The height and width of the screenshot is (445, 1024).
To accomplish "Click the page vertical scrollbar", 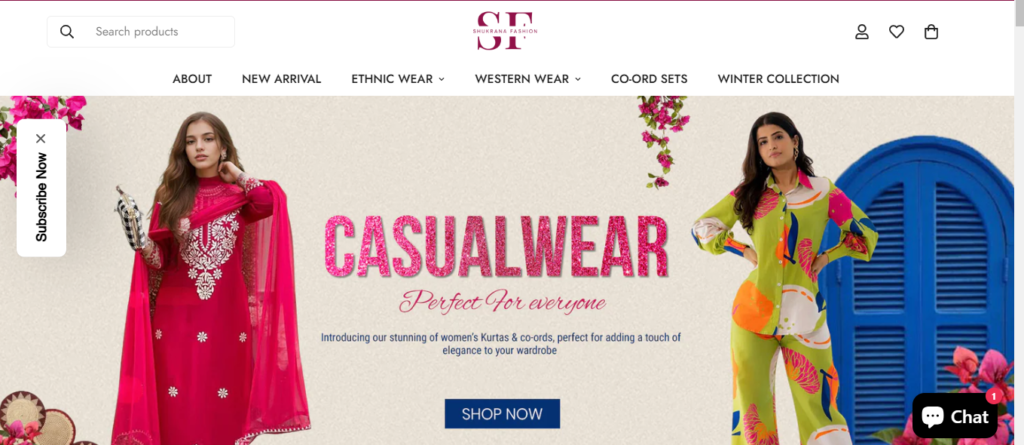I will pyautogui.click(x=1019, y=222).
